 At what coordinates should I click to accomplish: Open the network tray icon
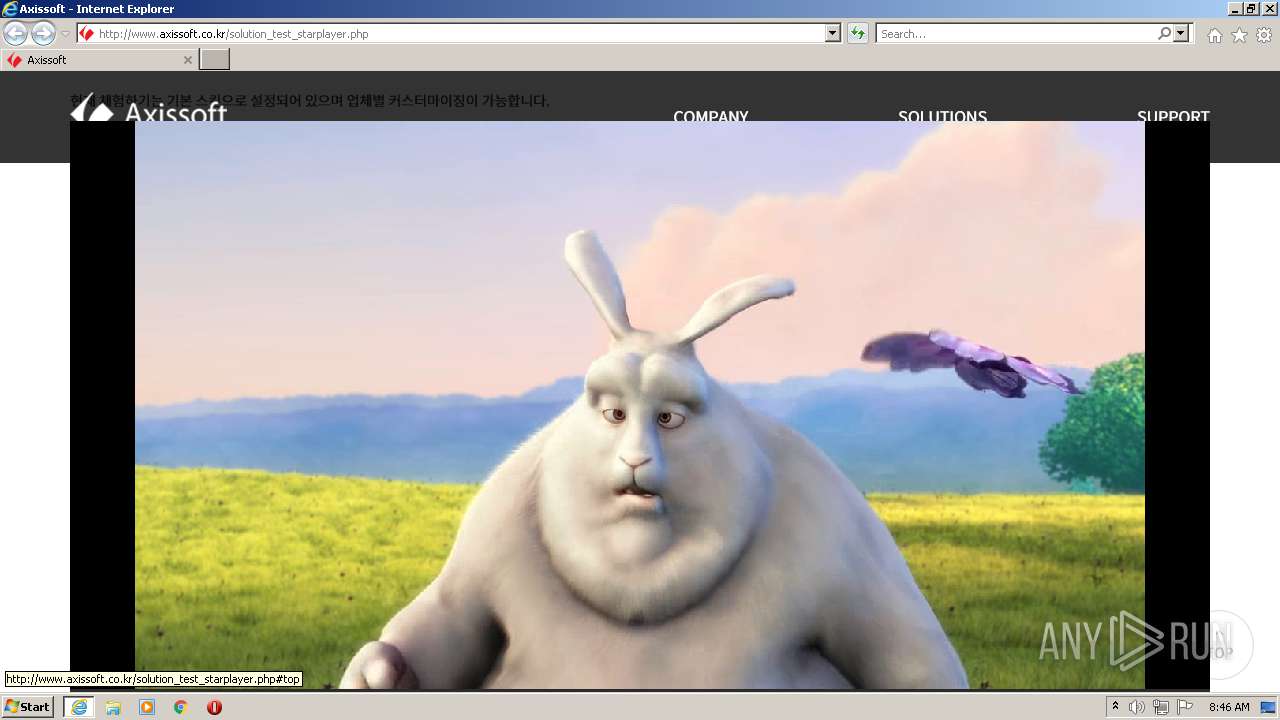point(1161,707)
